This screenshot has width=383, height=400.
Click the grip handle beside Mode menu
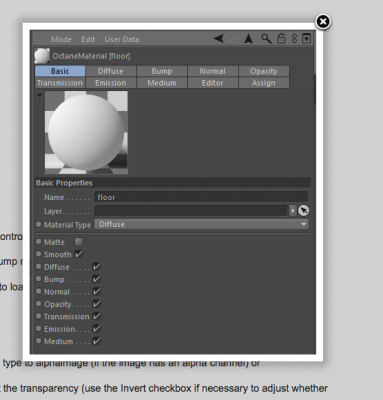[40, 39]
